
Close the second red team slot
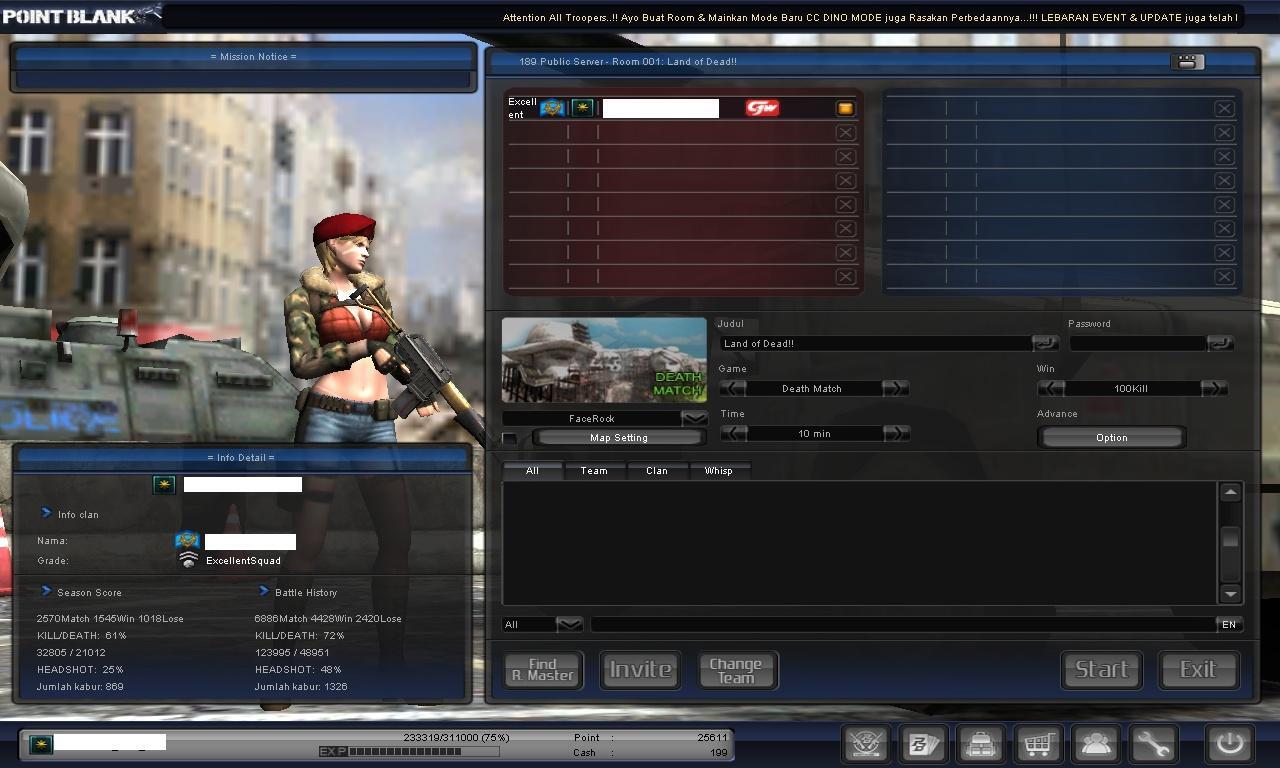pos(845,132)
